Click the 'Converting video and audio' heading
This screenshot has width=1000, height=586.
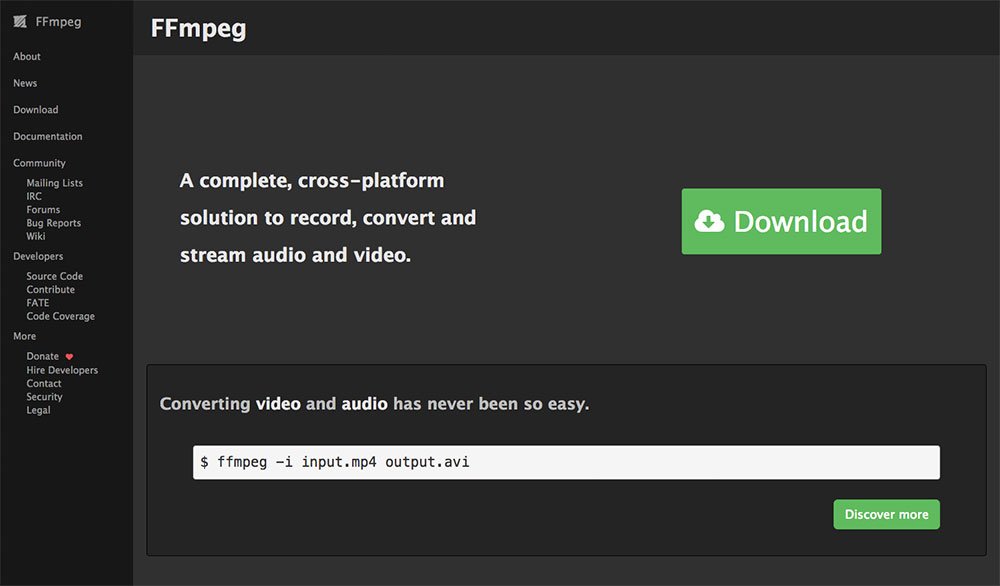[x=374, y=404]
